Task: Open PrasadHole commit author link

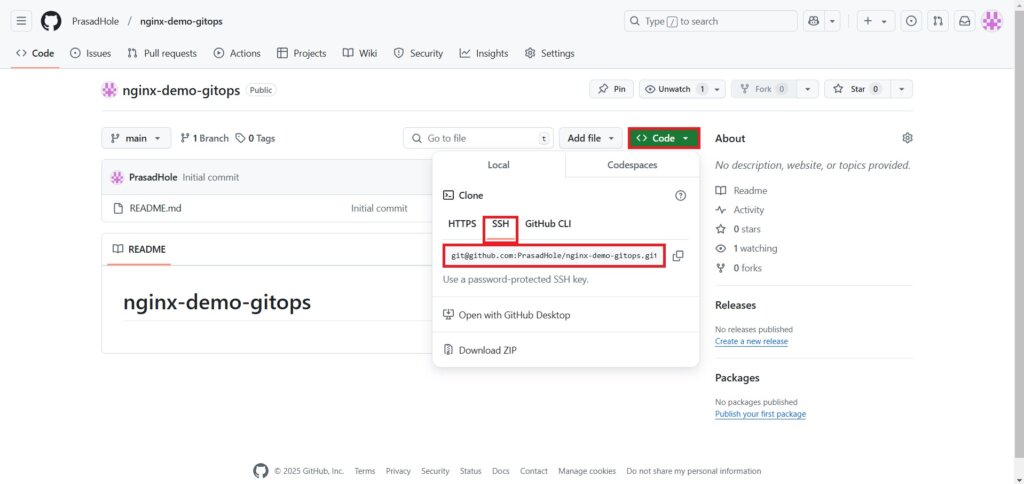Action: [153, 177]
